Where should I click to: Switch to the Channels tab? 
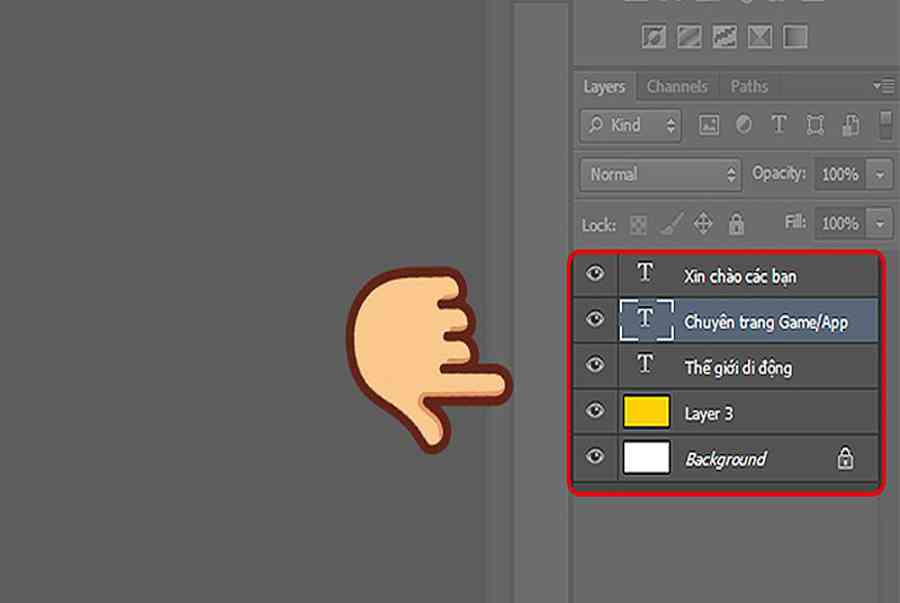point(677,87)
